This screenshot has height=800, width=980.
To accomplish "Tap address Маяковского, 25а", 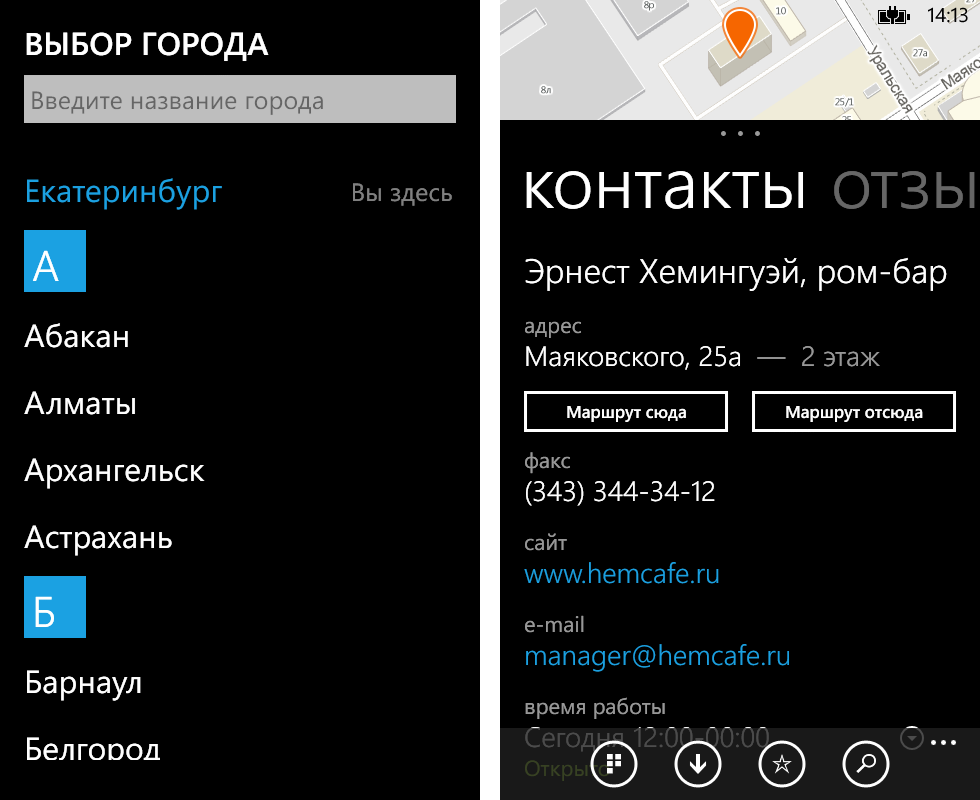I will [632, 358].
